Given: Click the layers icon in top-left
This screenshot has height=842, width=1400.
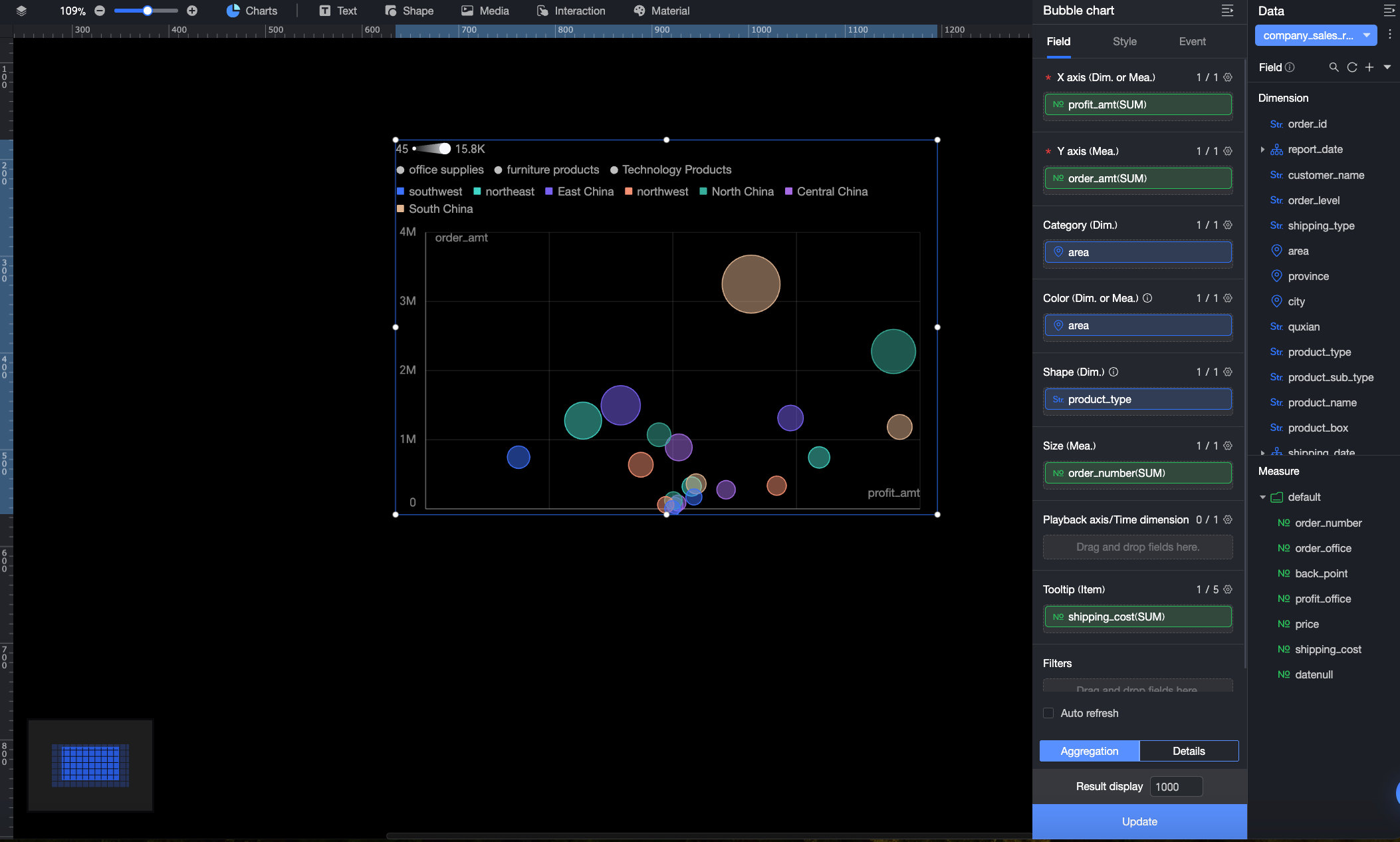Looking at the screenshot, I should pyautogui.click(x=21, y=11).
